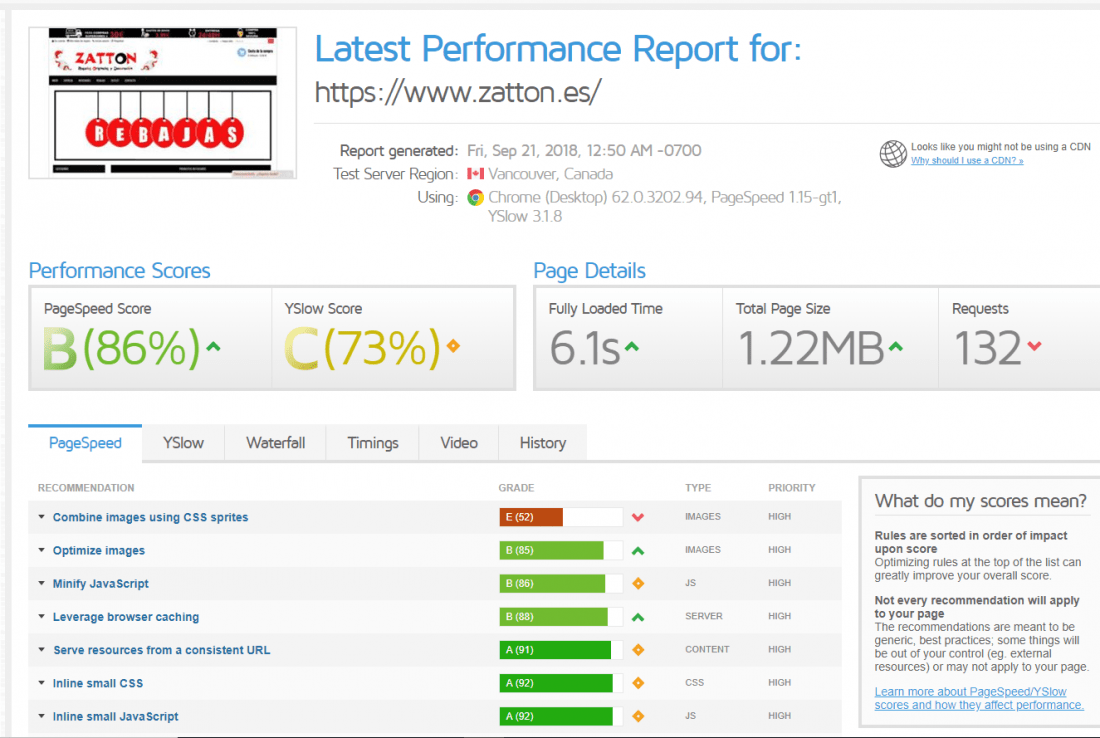Click the https://www.zatton.es/ report URL

coord(458,92)
